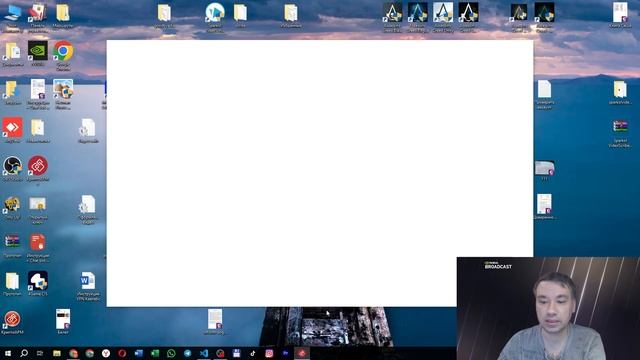The image size is (640, 360).
Task: Click inside the blank white window
Action: pyautogui.click(x=320, y=173)
